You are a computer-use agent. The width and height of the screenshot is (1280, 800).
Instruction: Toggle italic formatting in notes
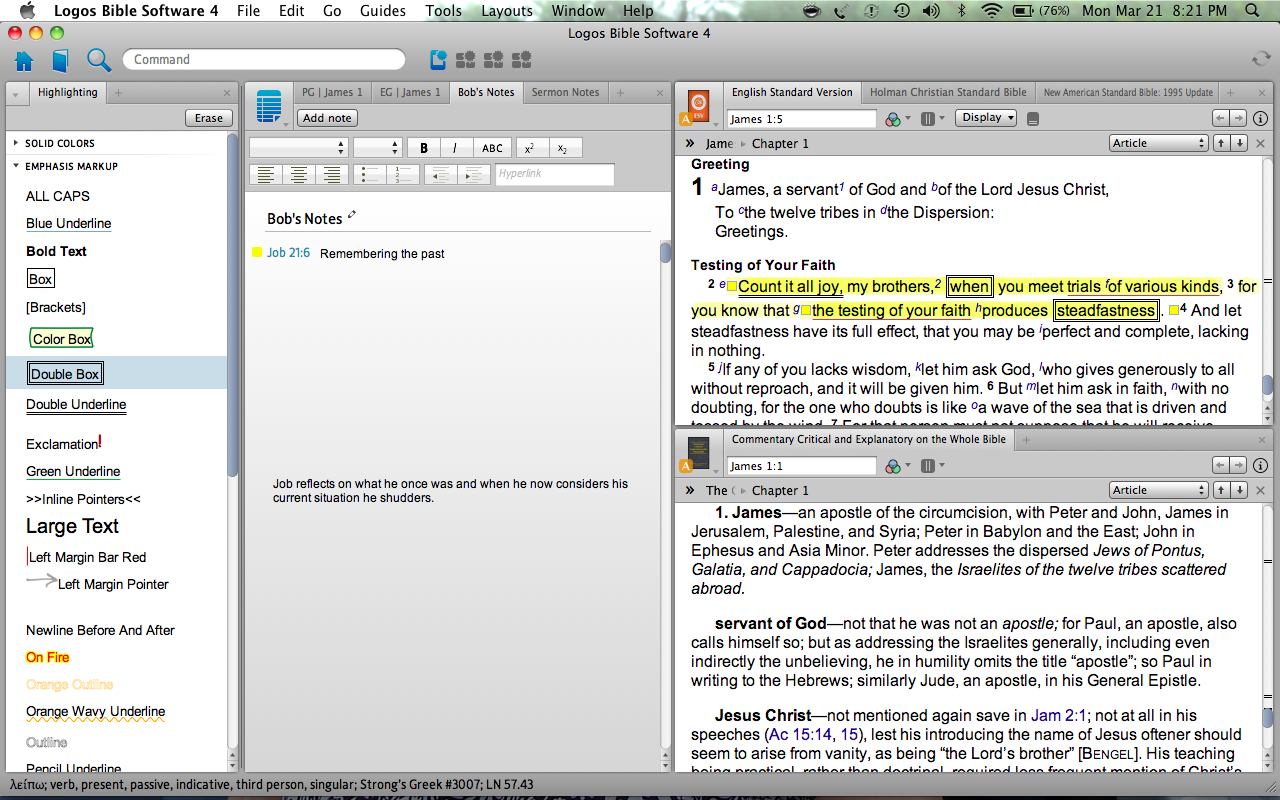455,148
